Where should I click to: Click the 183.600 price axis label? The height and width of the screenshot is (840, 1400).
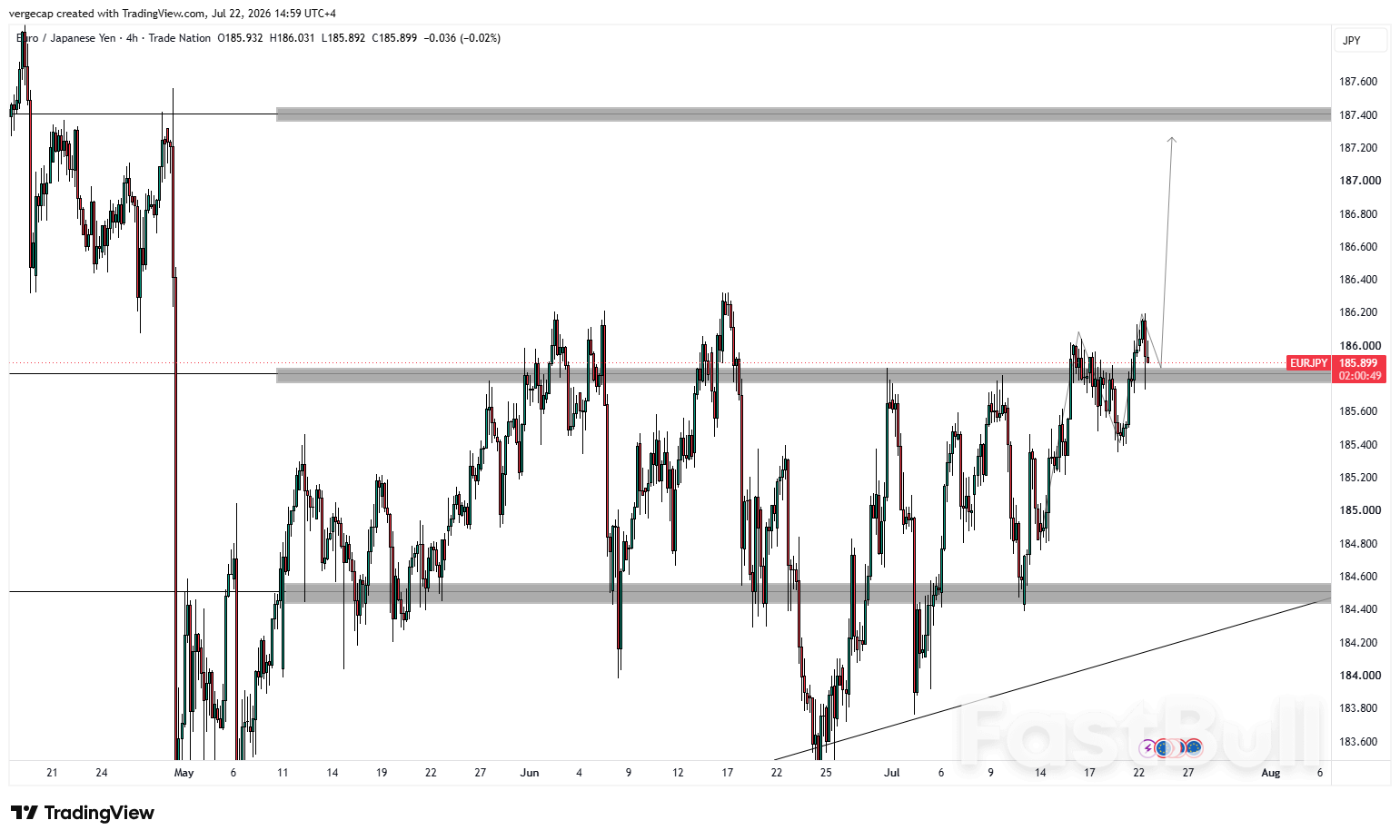(x=1358, y=742)
